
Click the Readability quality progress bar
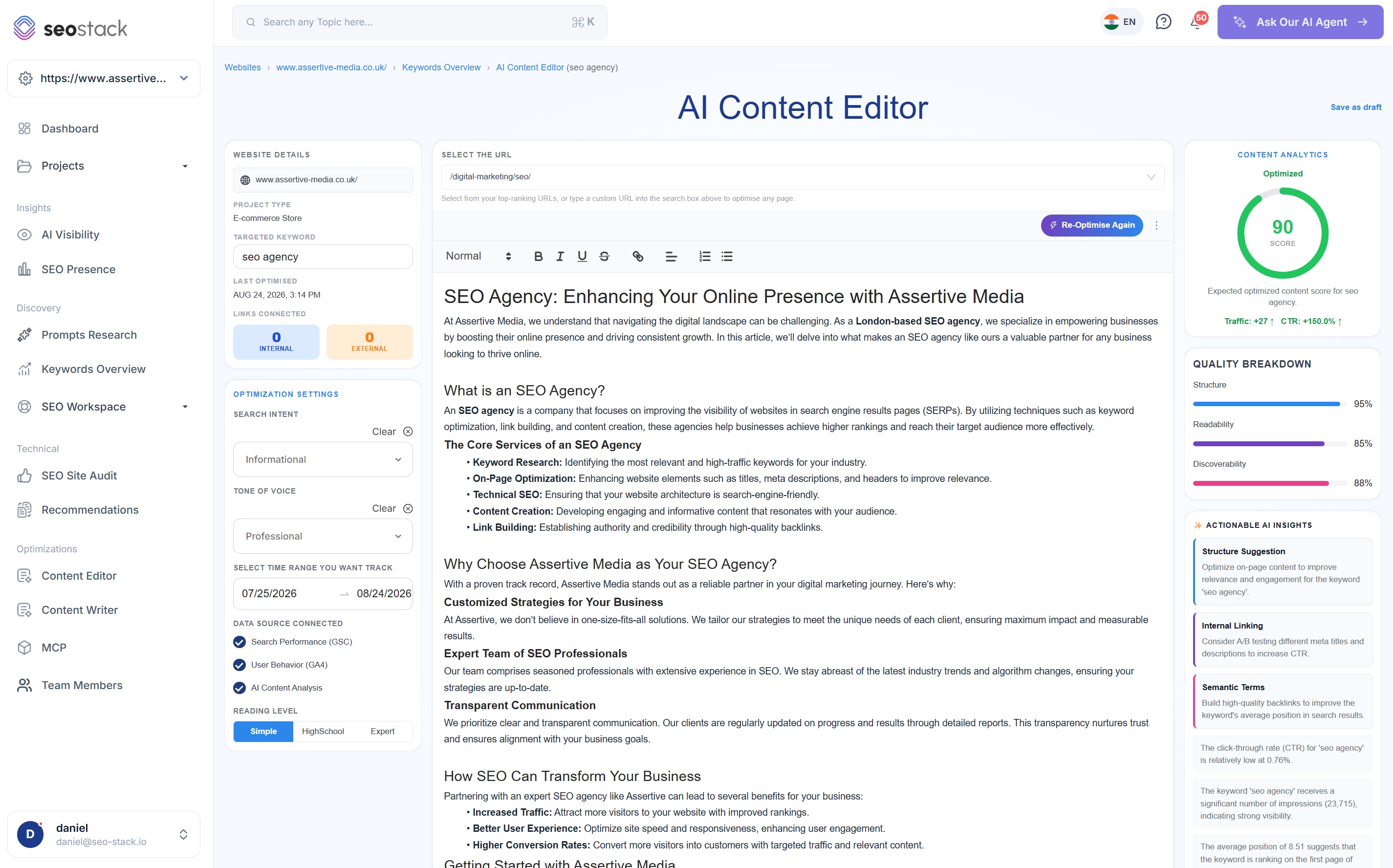click(1270, 444)
